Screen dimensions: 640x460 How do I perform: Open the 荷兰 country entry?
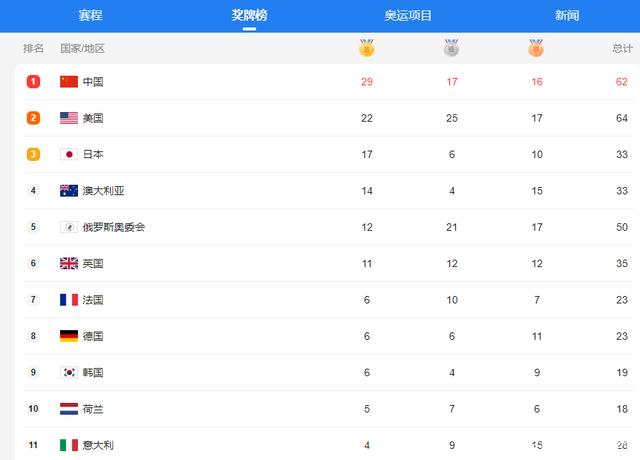coord(93,409)
